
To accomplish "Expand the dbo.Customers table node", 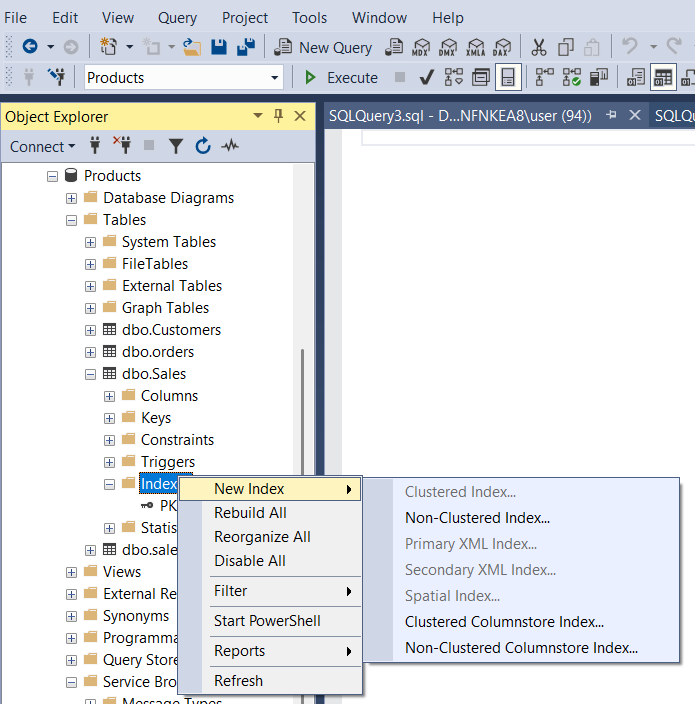I will click(x=90, y=330).
